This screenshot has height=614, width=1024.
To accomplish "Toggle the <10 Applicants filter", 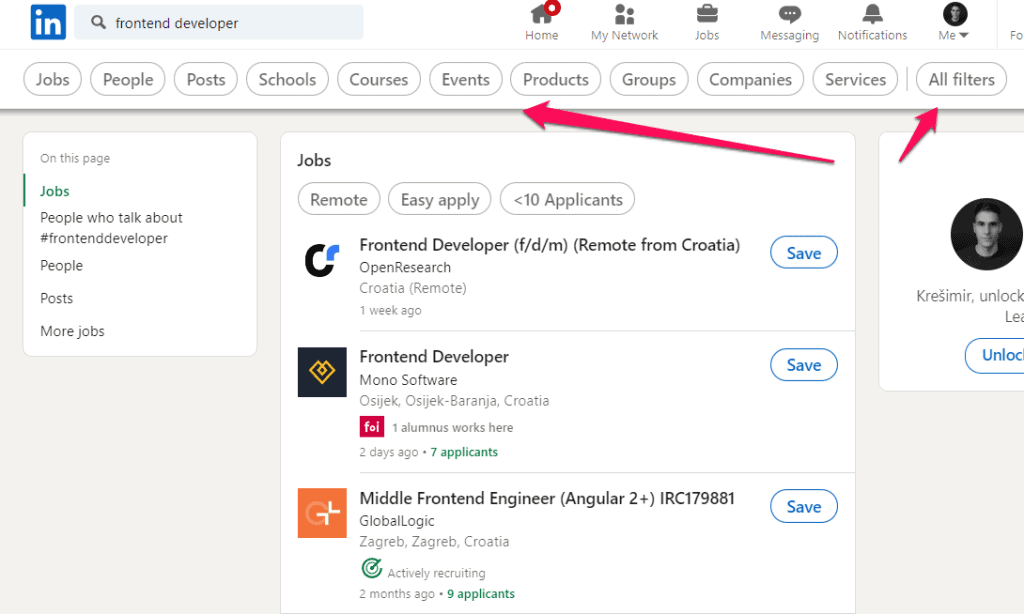I will 568,199.
